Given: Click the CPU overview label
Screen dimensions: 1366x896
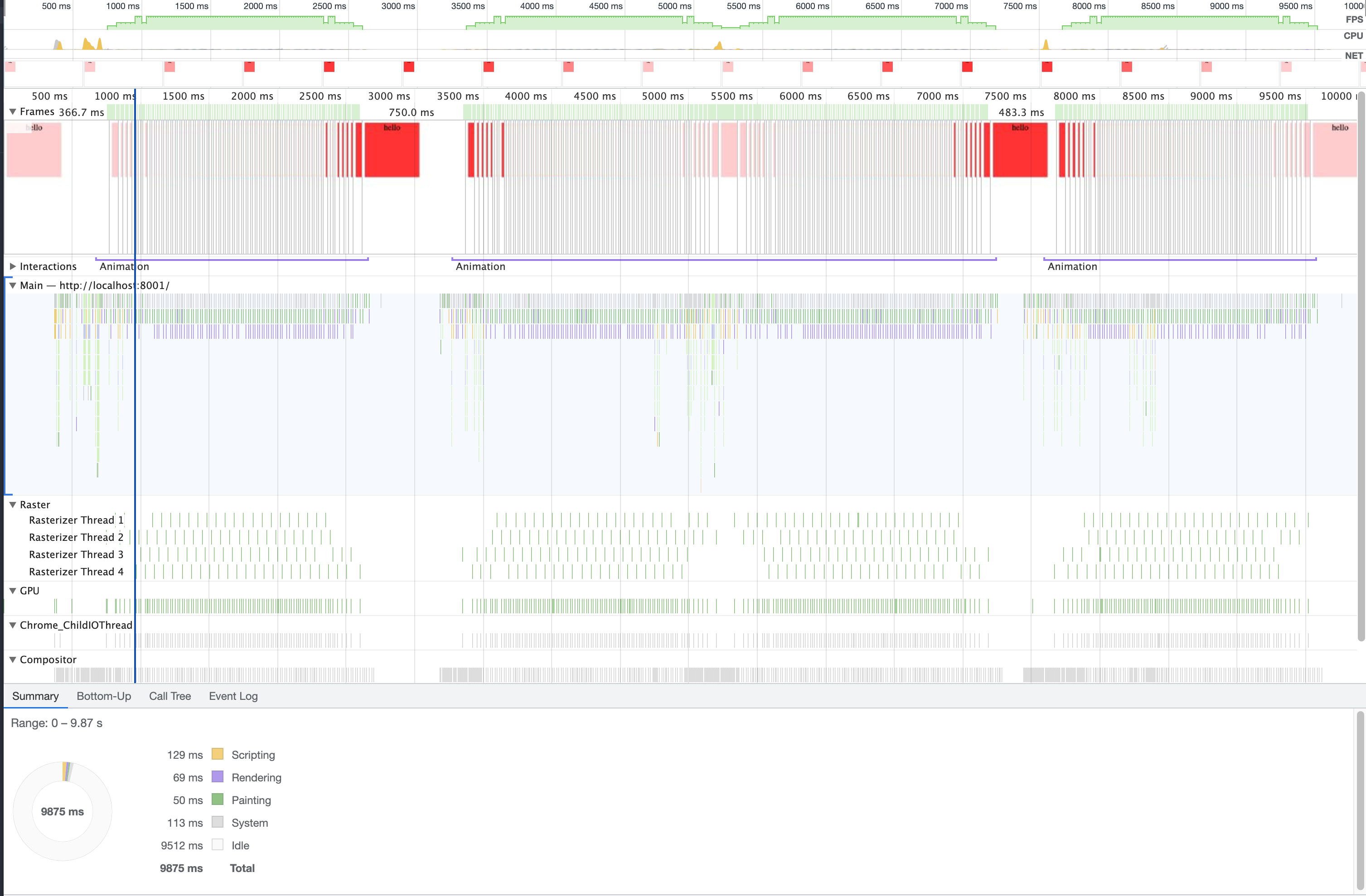Looking at the screenshot, I should [1353, 36].
